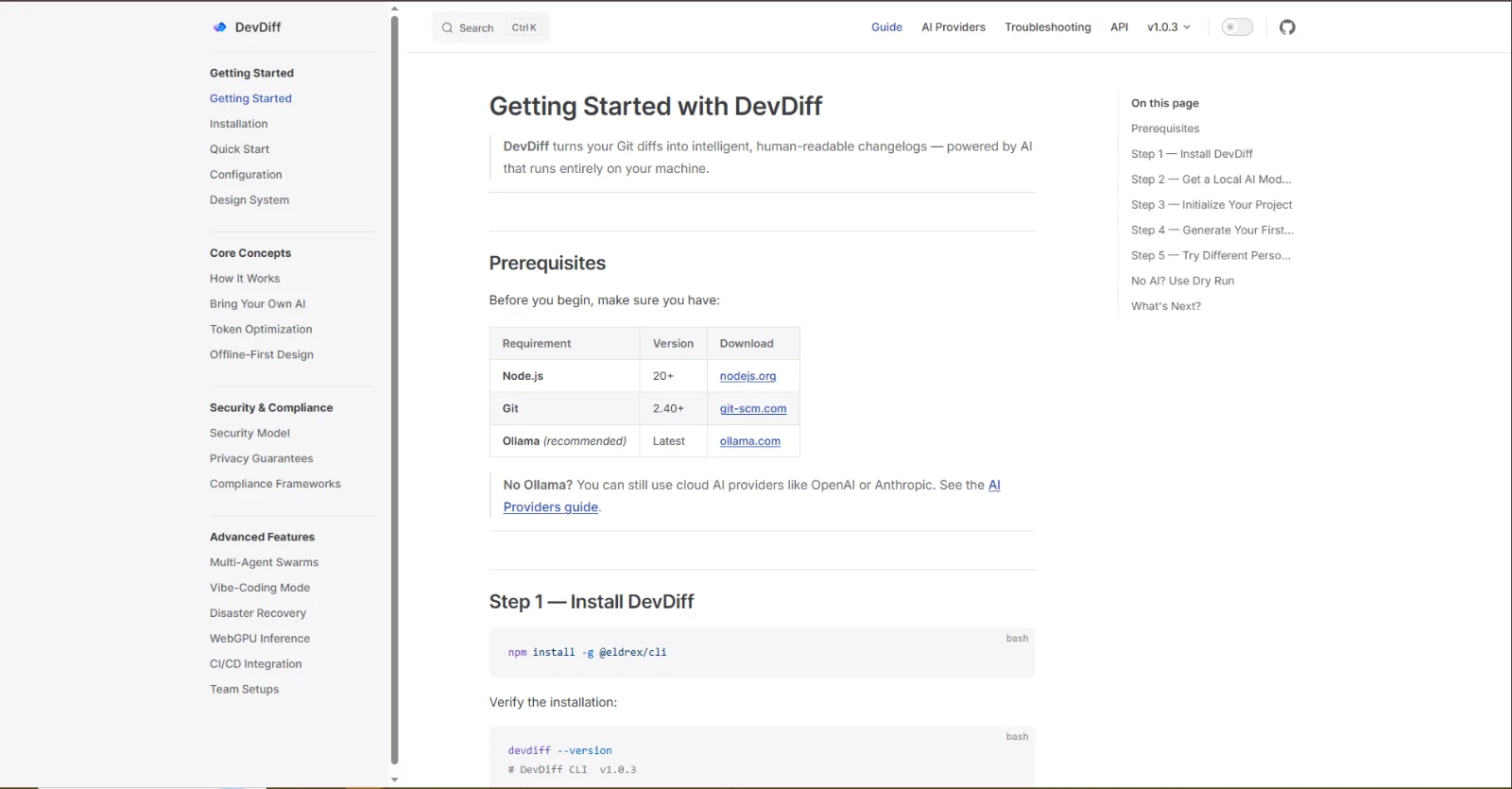Open Vibe-Coding Mode page
This screenshot has height=789, width=1512.
[260, 589]
